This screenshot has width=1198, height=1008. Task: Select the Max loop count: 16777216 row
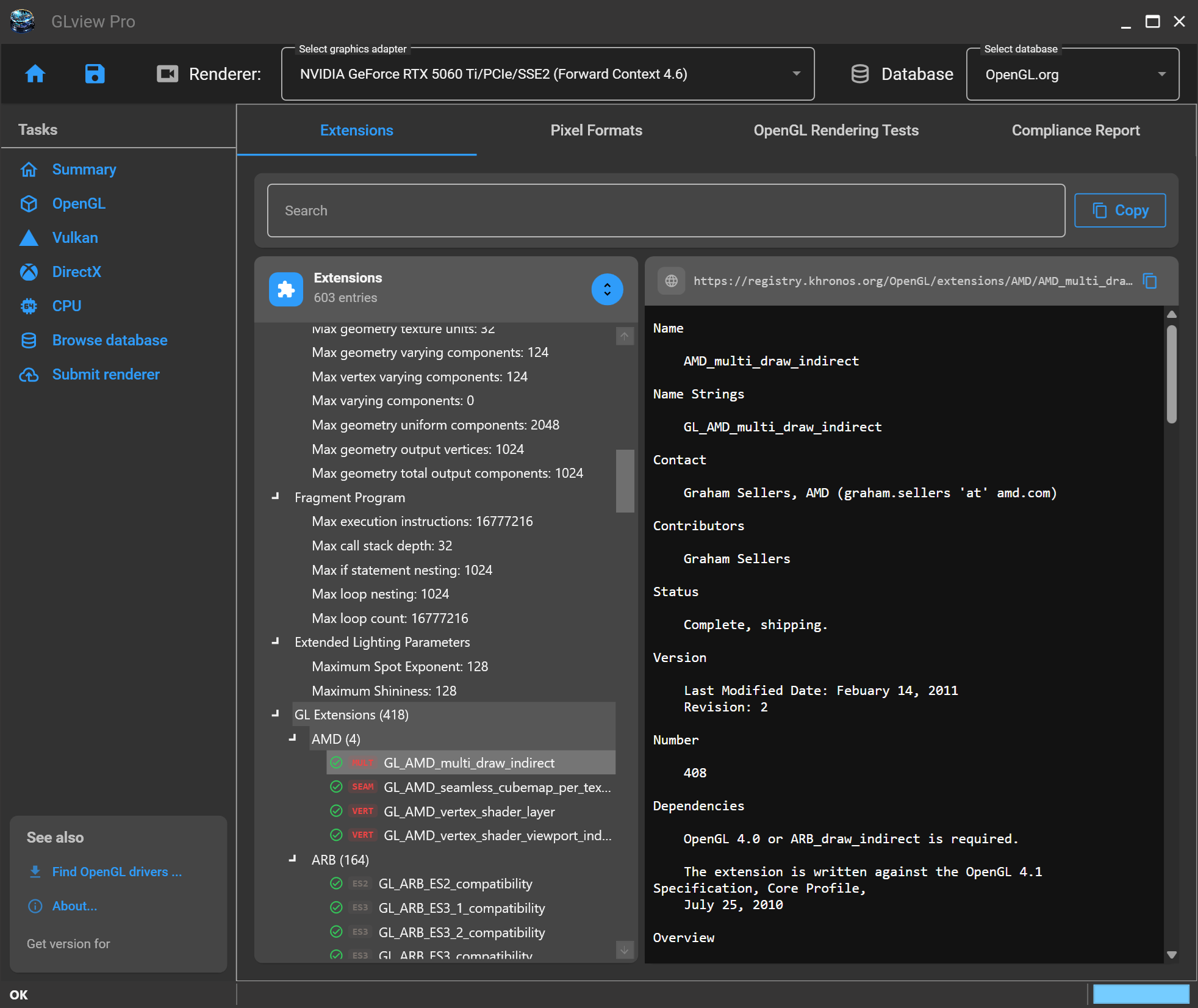390,618
